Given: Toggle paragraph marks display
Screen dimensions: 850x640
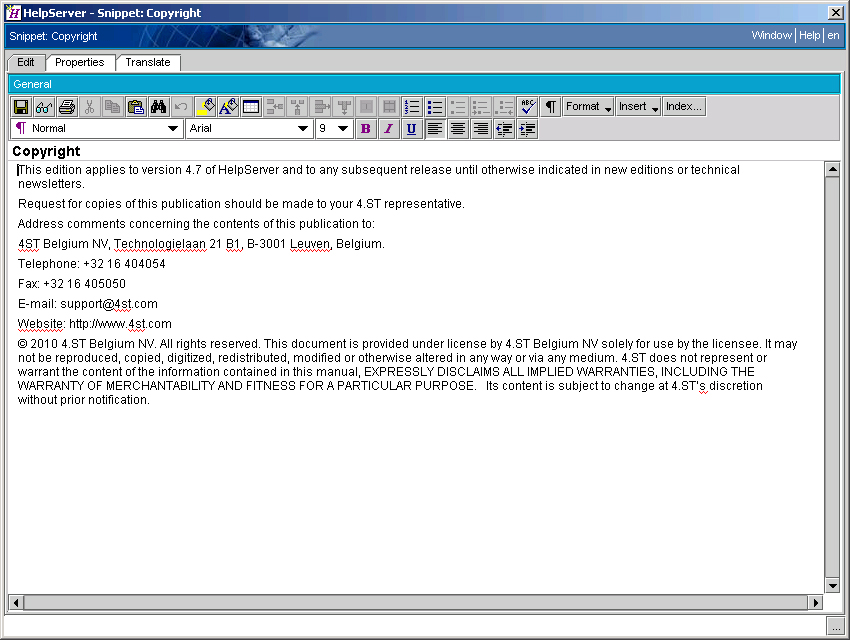Looking at the screenshot, I should 550,107.
